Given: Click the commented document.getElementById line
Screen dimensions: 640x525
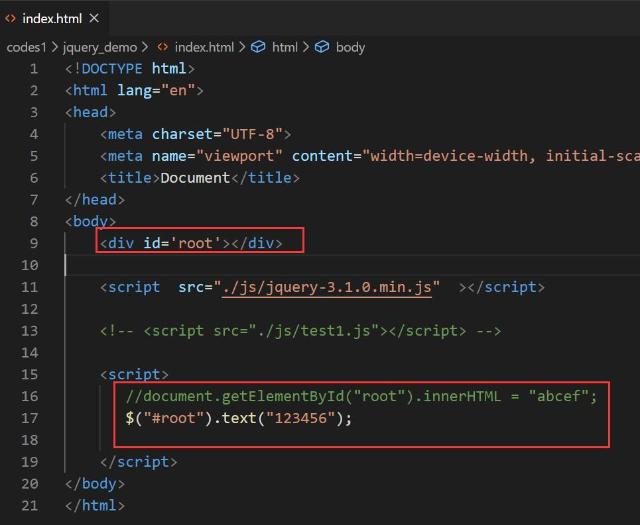Looking at the screenshot, I should coord(360,396).
